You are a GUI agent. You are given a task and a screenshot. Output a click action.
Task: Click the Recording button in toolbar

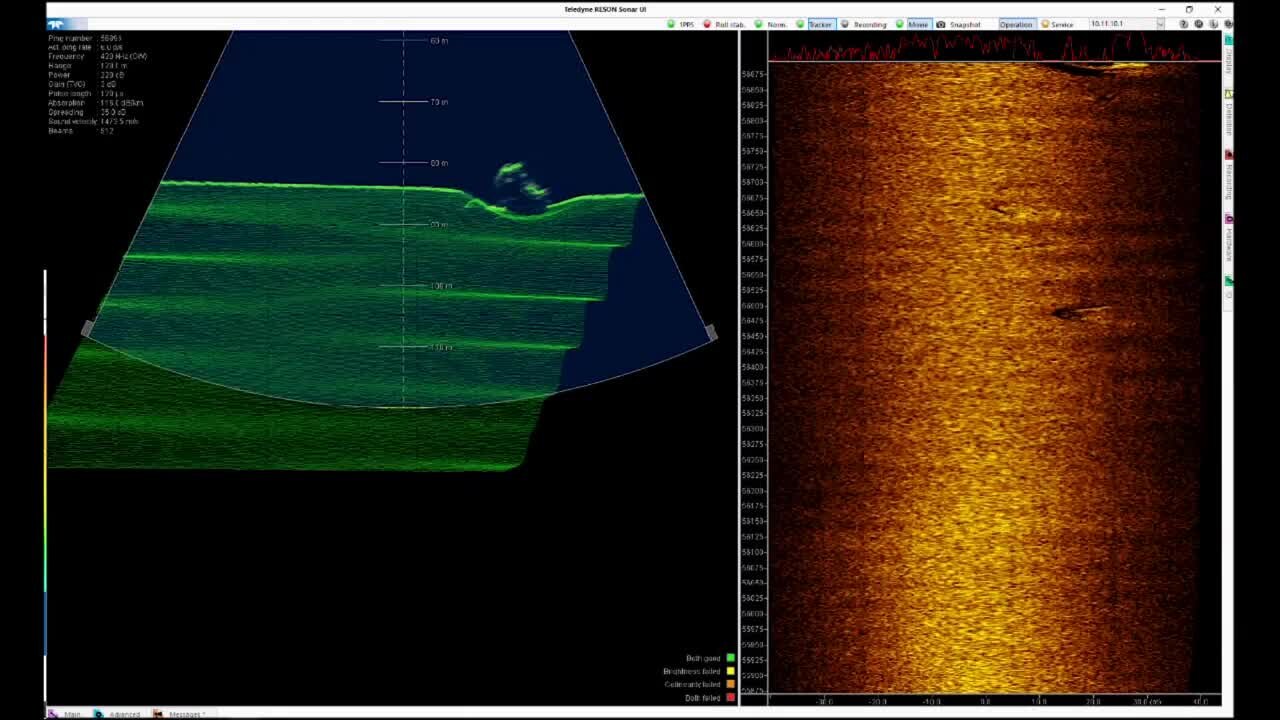point(869,24)
